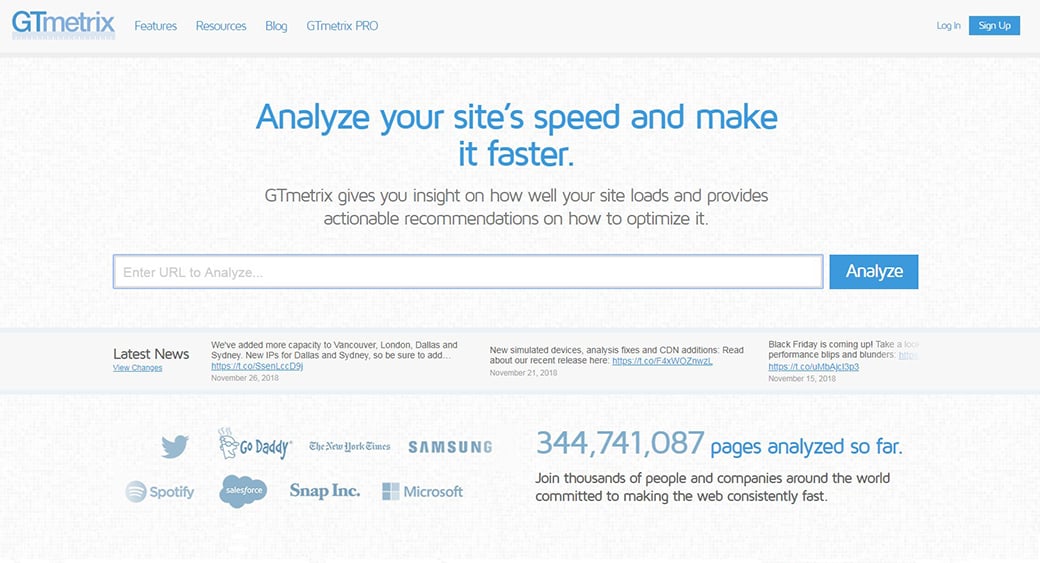Click the GTmetrix logo
The width and height of the screenshot is (1040, 563).
[63, 24]
